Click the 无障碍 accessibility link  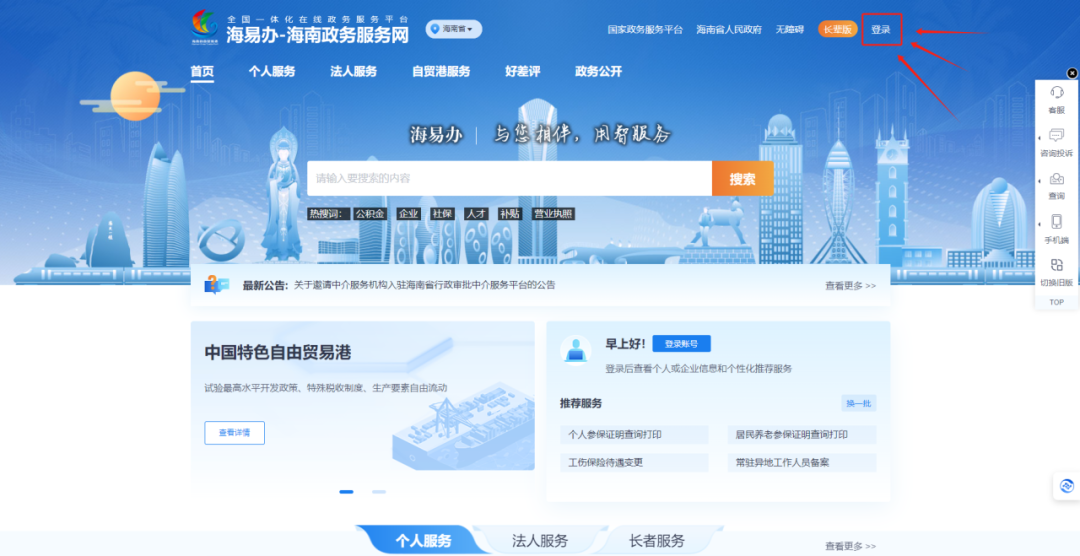click(789, 30)
